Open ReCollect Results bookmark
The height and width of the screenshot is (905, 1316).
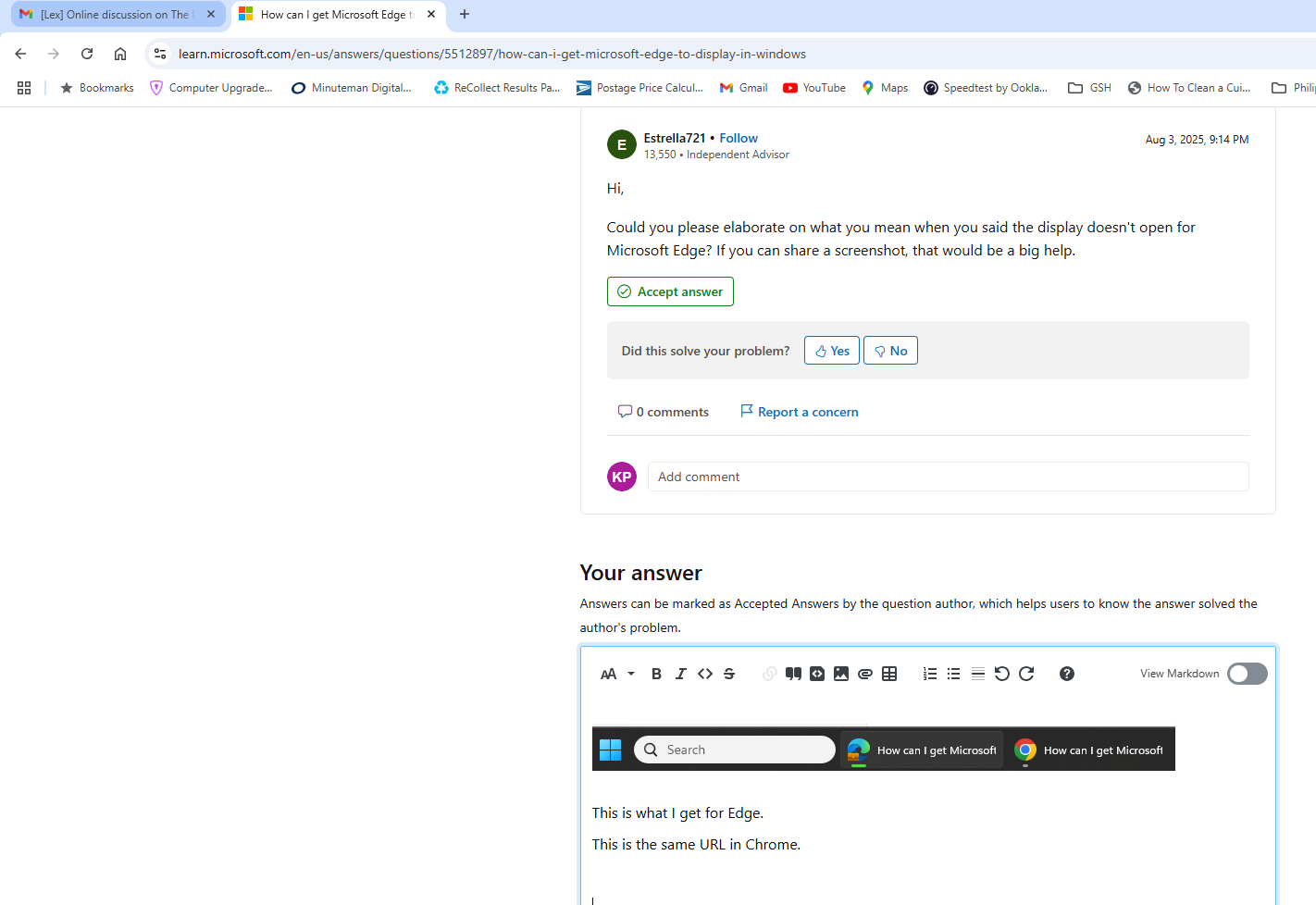[x=497, y=88]
